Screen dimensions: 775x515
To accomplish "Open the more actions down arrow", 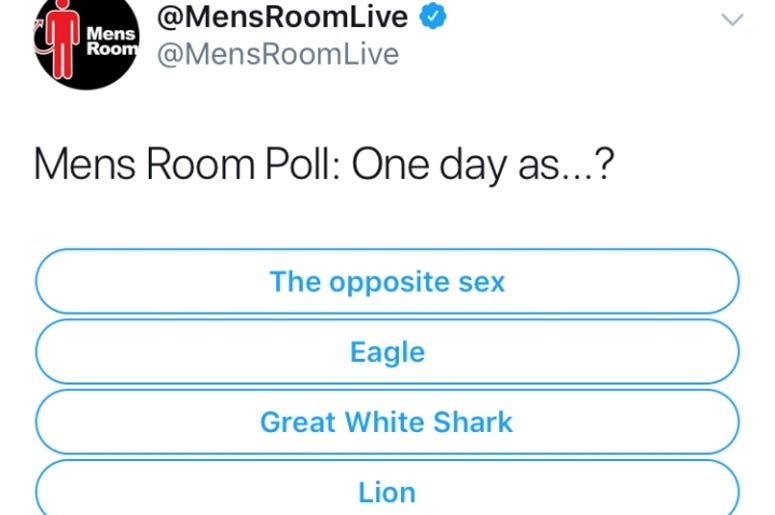I will (732, 20).
